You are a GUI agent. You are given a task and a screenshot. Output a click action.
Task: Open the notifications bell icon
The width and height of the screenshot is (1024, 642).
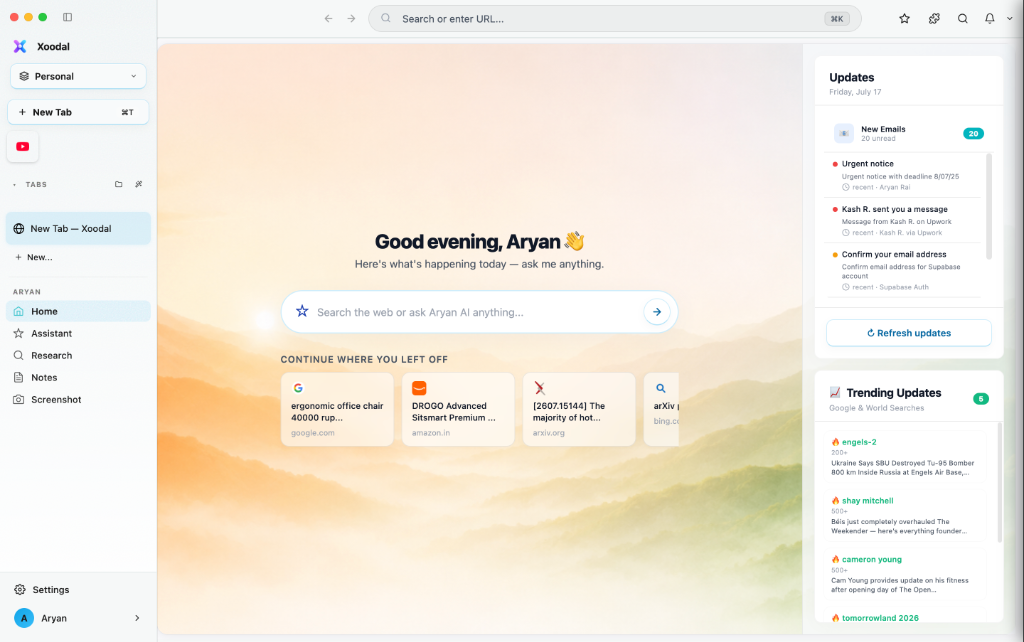(990, 19)
